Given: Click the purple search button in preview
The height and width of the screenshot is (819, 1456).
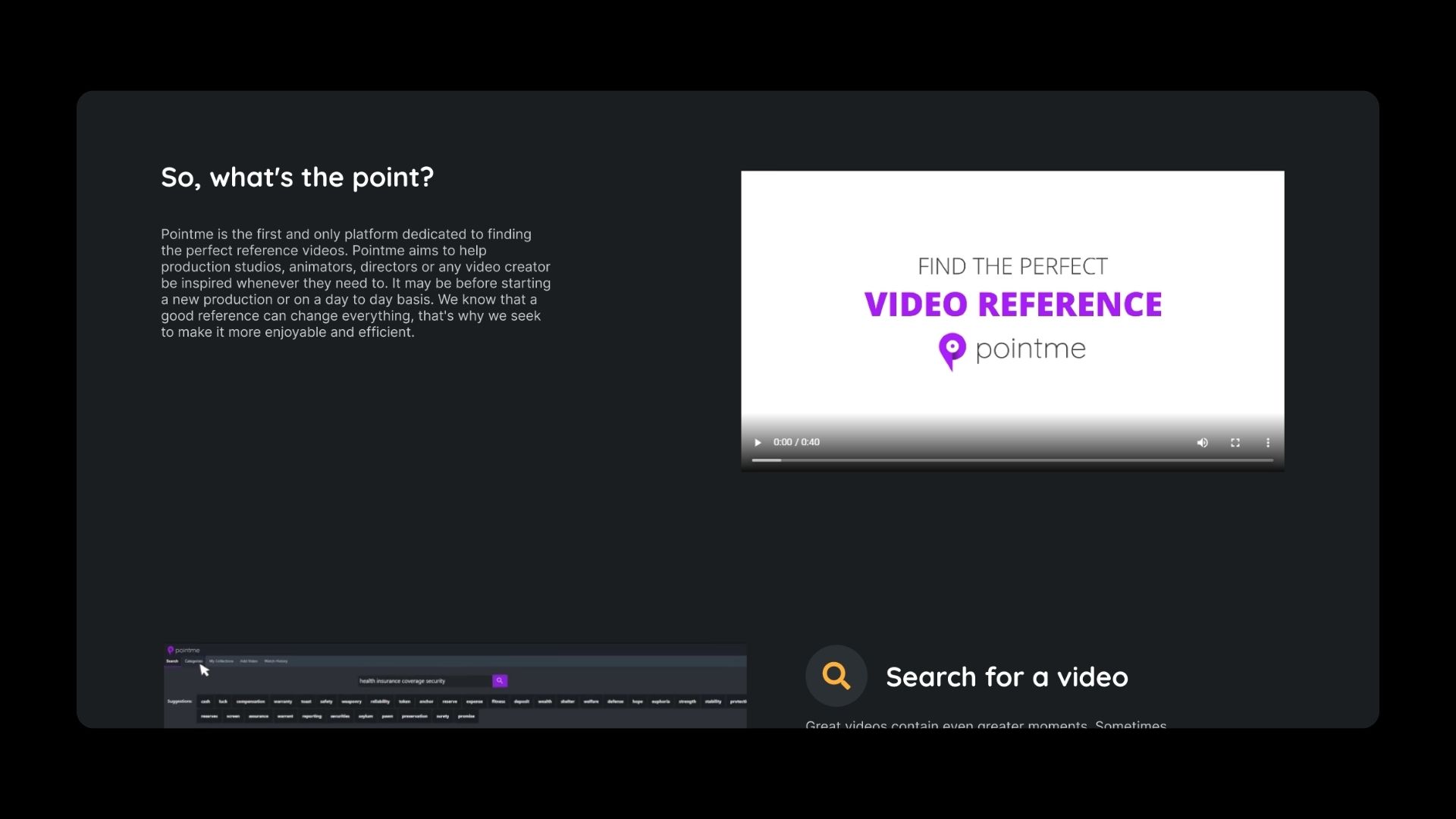Looking at the screenshot, I should (500, 681).
